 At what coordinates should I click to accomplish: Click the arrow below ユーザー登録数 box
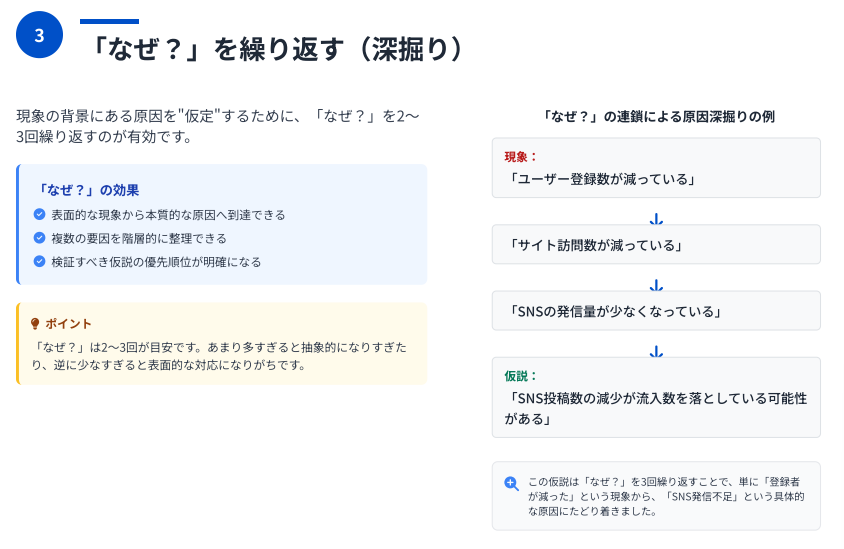[656, 219]
